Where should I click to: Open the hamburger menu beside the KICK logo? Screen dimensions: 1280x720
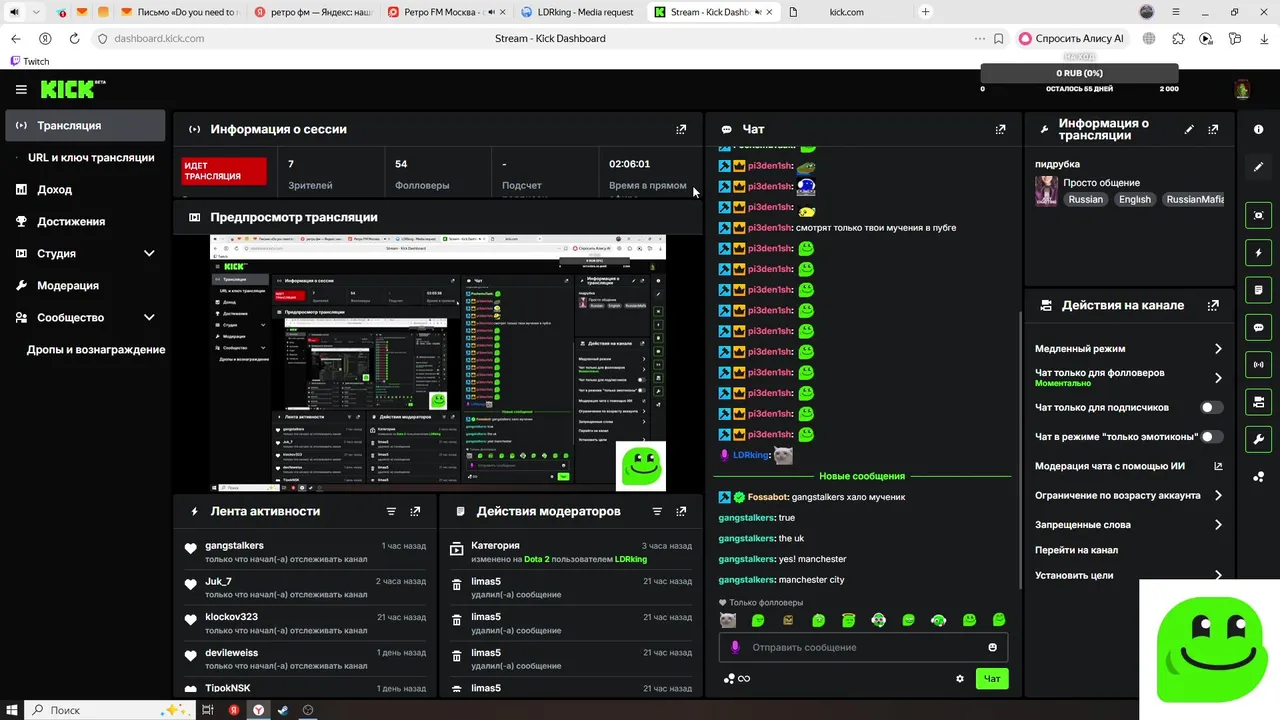pos(21,89)
